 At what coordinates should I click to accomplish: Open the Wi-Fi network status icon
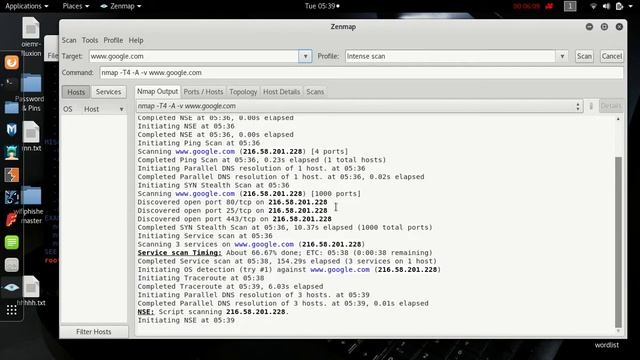(593, 6)
